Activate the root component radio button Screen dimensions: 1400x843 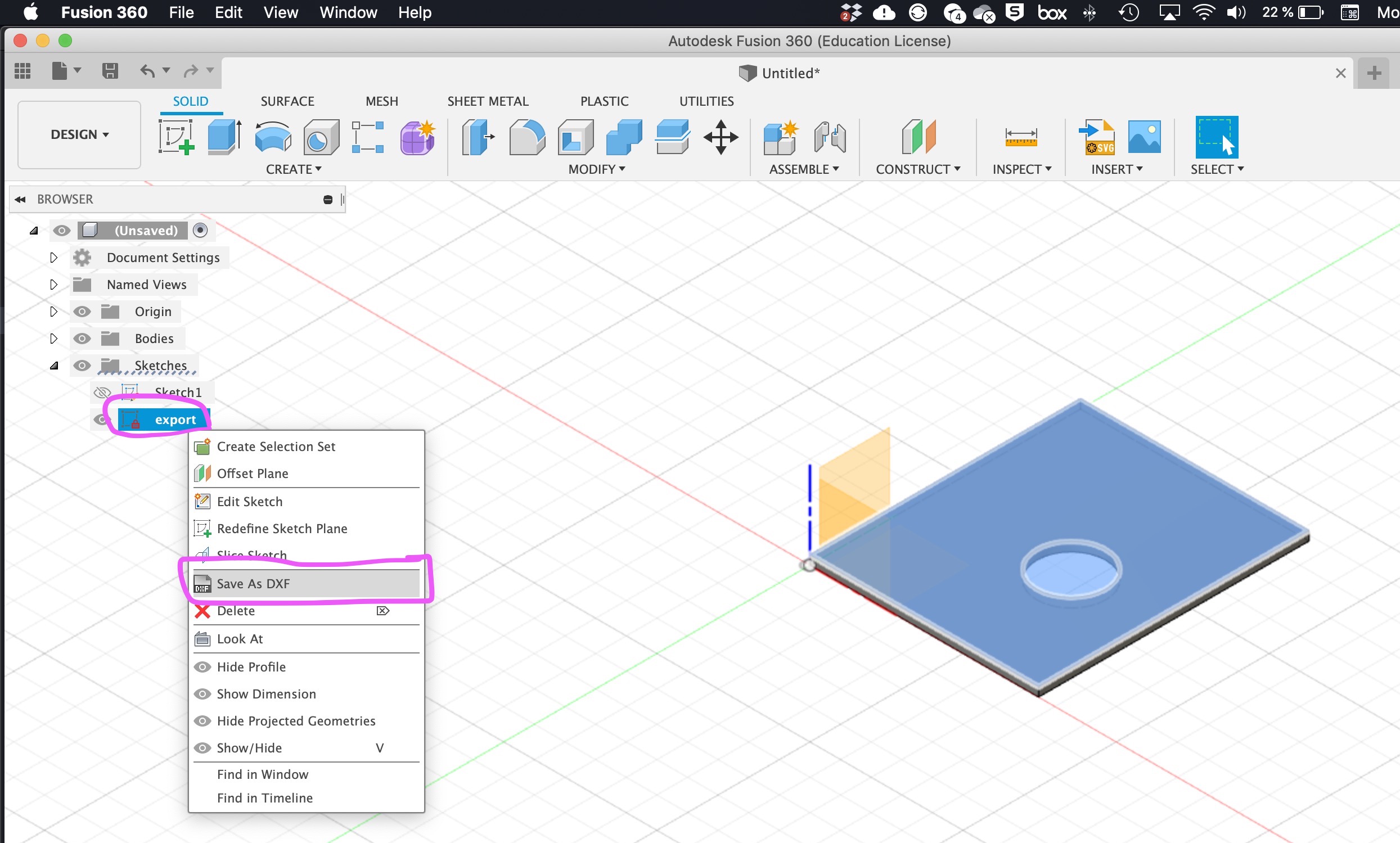click(200, 230)
